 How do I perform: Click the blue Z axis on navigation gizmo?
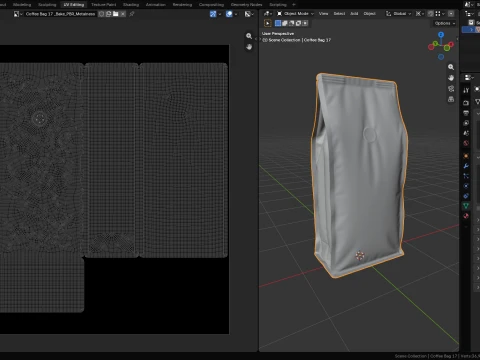441,35
